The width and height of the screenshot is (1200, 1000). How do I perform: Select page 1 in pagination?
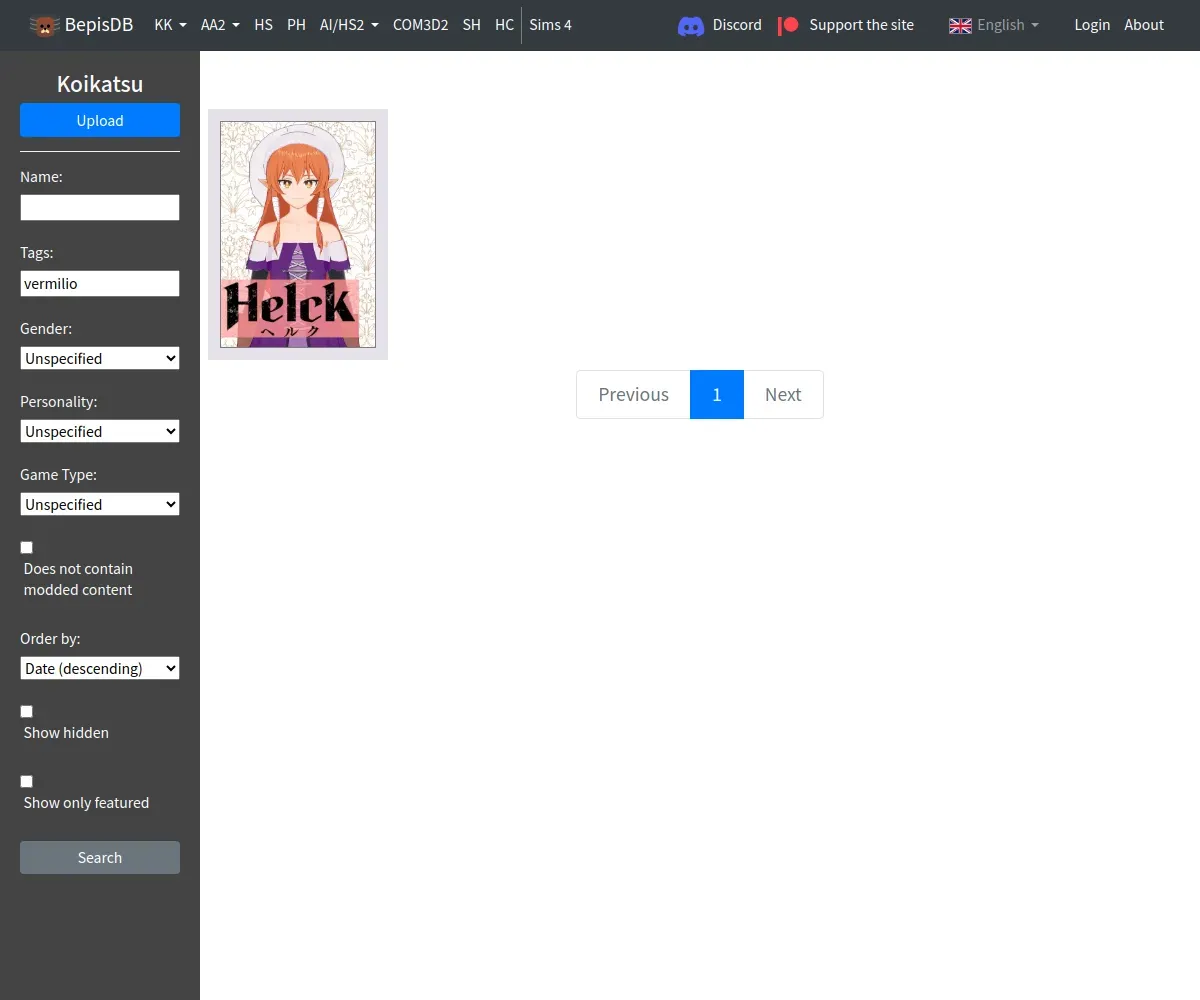(x=717, y=394)
